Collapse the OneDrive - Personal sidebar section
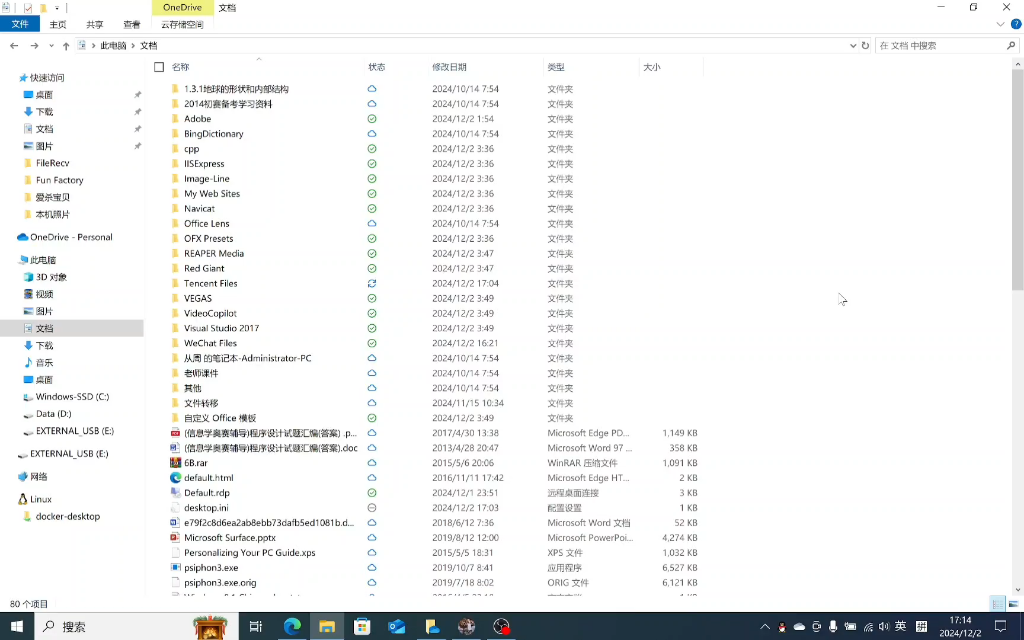Image resolution: width=1024 pixels, height=640 pixels. (13, 237)
